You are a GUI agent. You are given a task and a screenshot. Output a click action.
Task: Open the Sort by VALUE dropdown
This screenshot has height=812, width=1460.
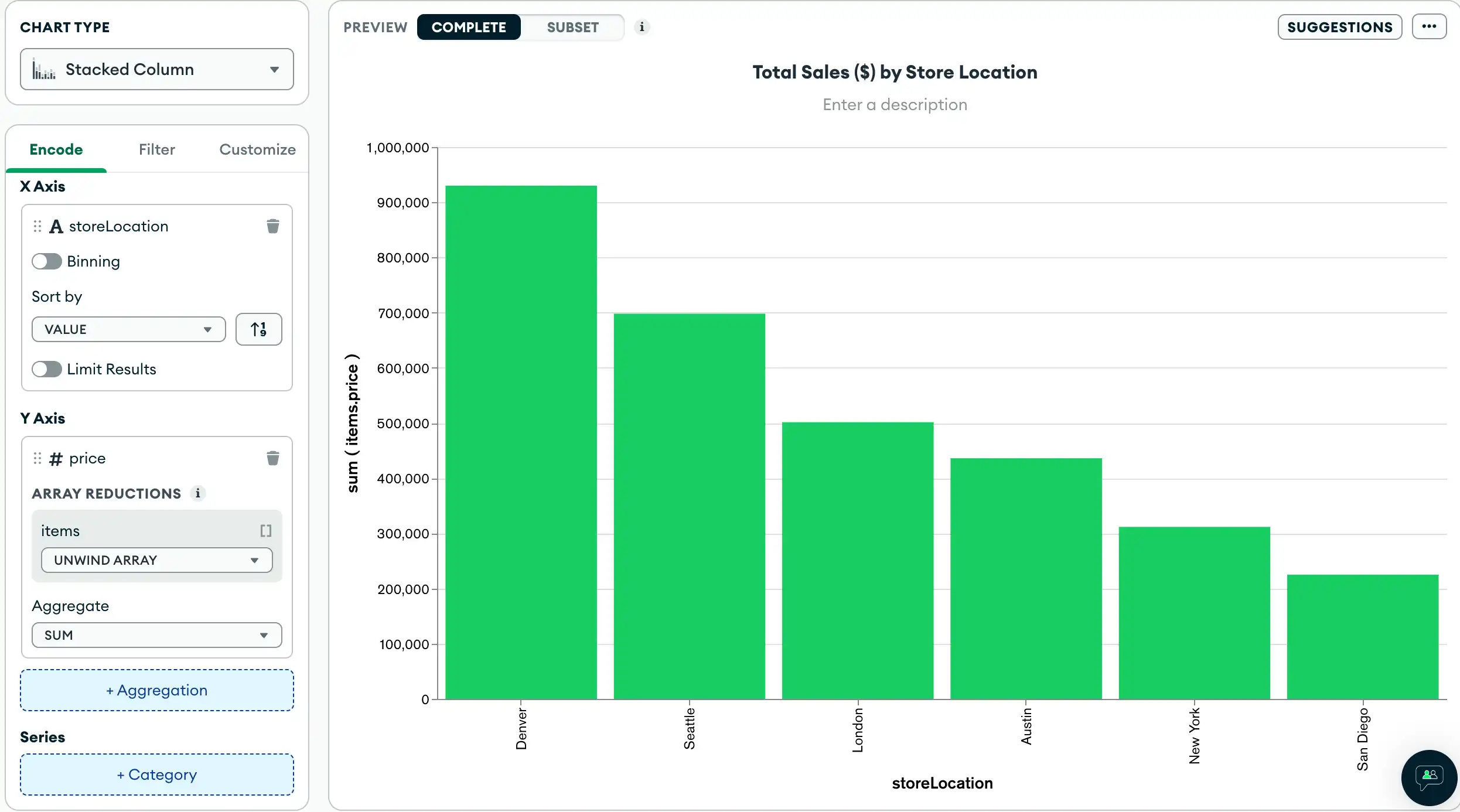click(x=128, y=329)
